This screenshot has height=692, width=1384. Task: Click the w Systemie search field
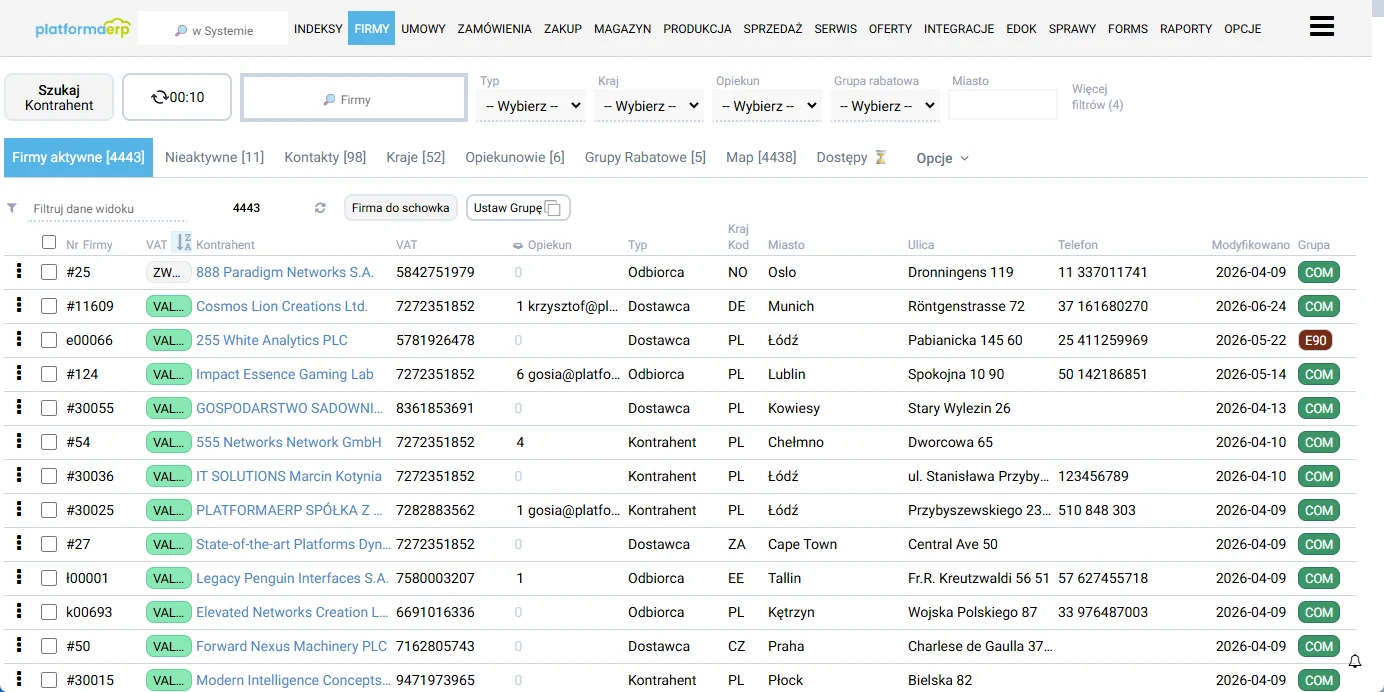tap(213, 30)
